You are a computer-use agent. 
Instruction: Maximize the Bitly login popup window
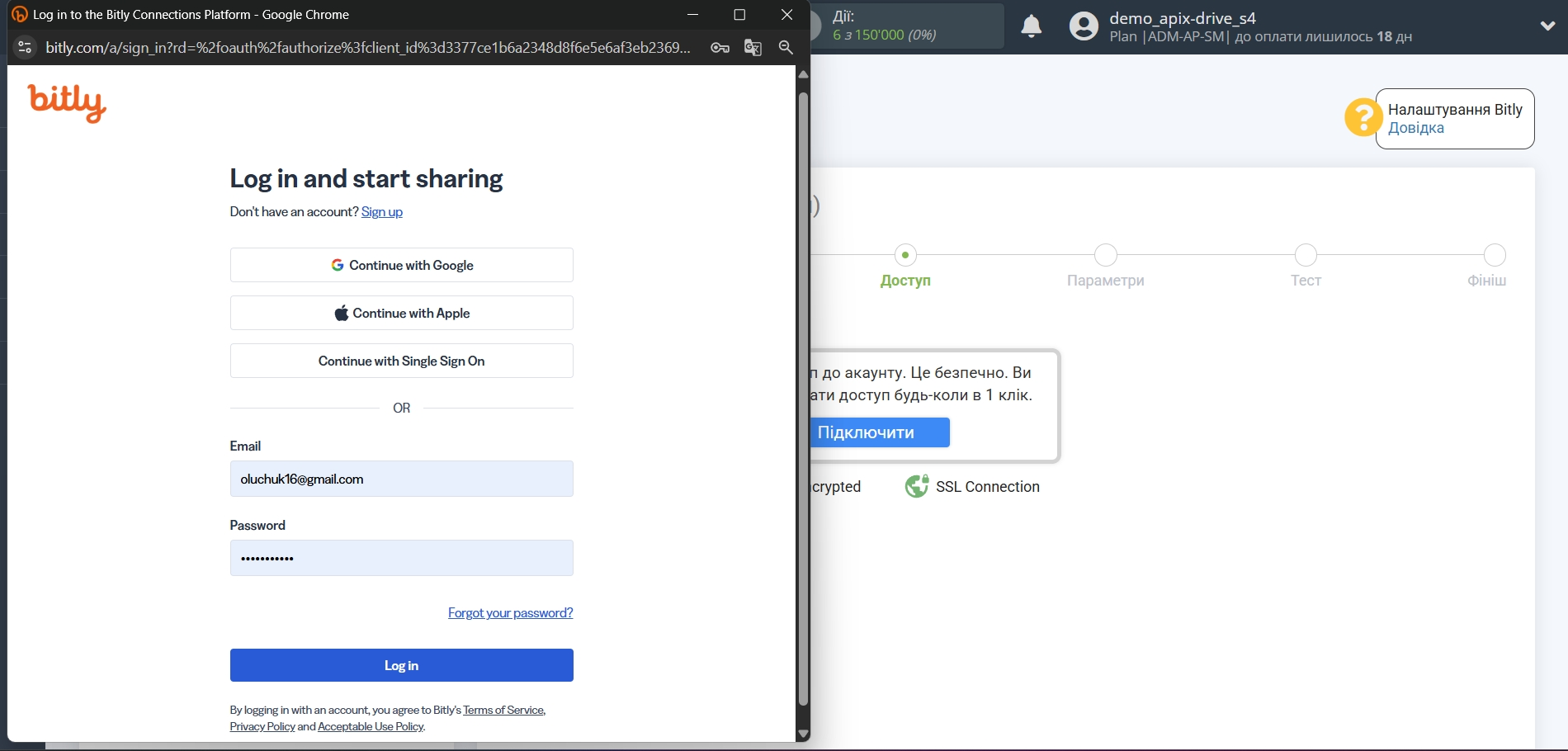[x=739, y=15]
